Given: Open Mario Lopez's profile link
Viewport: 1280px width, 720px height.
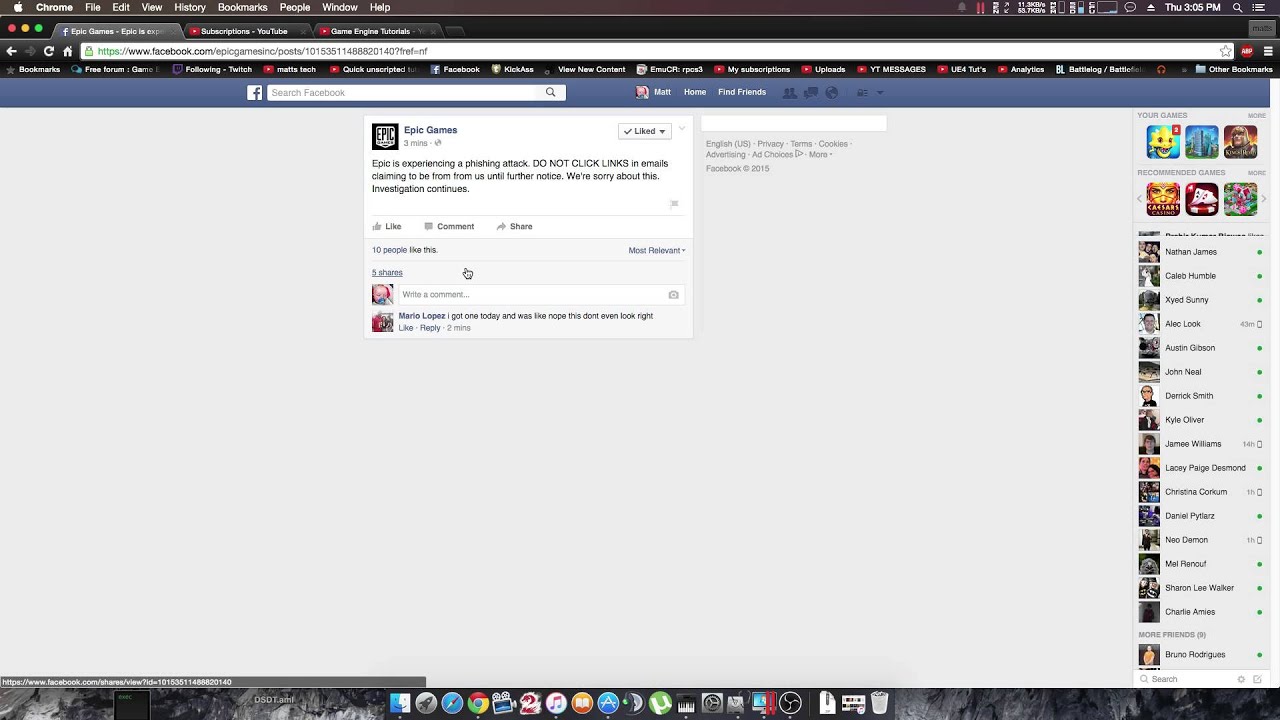Looking at the screenshot, I should (422, 316).
